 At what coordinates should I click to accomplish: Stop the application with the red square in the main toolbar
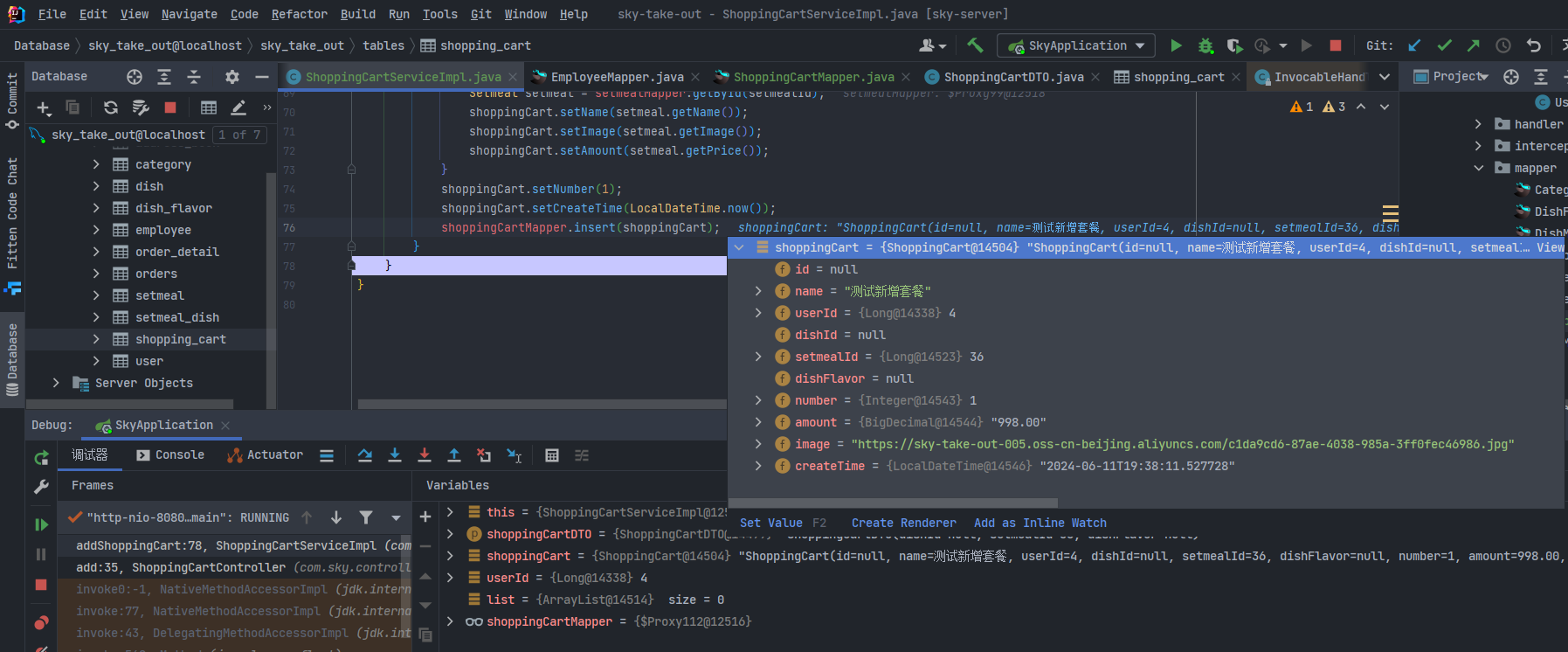1335,45
